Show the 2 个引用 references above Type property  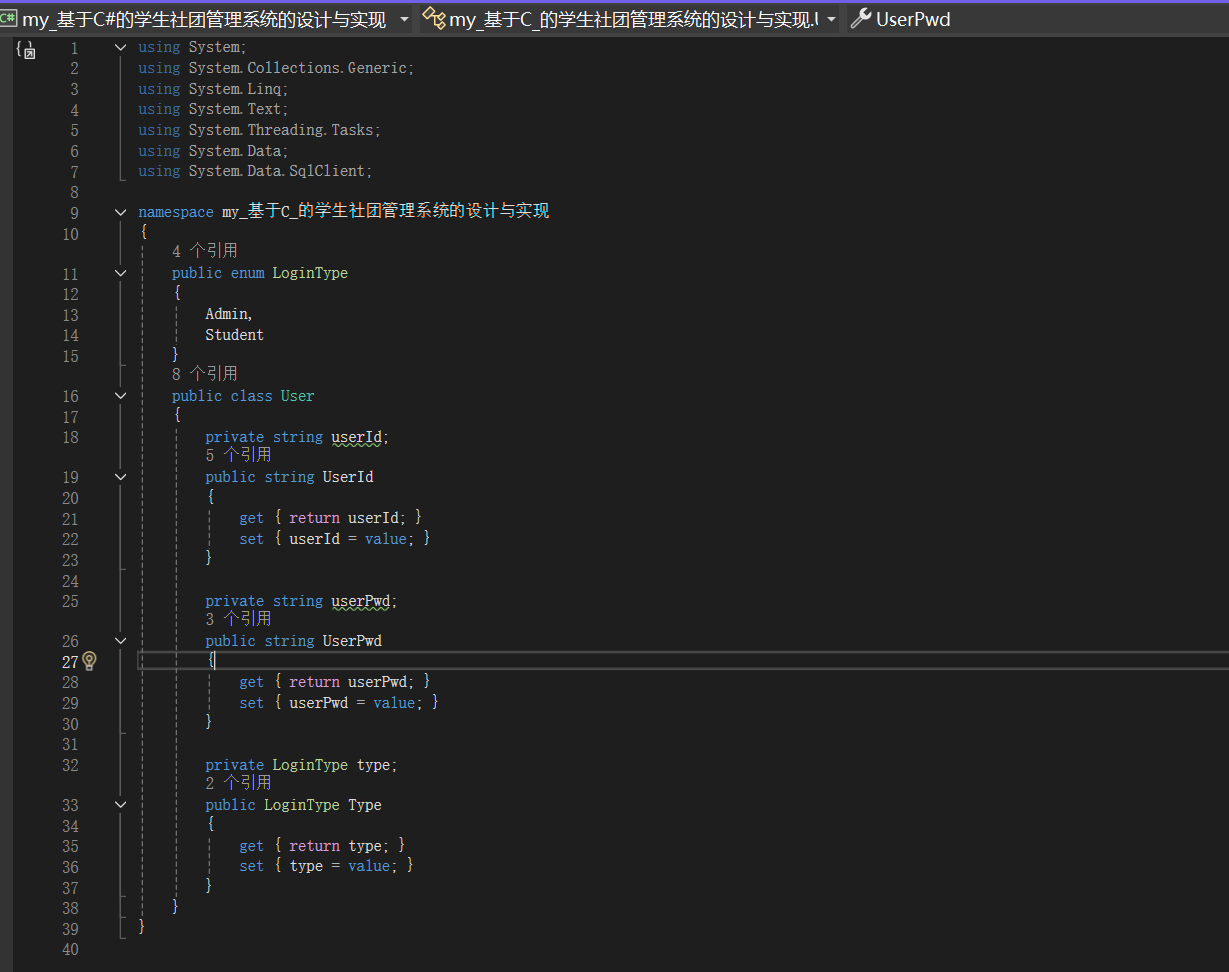tap(238, 783)
